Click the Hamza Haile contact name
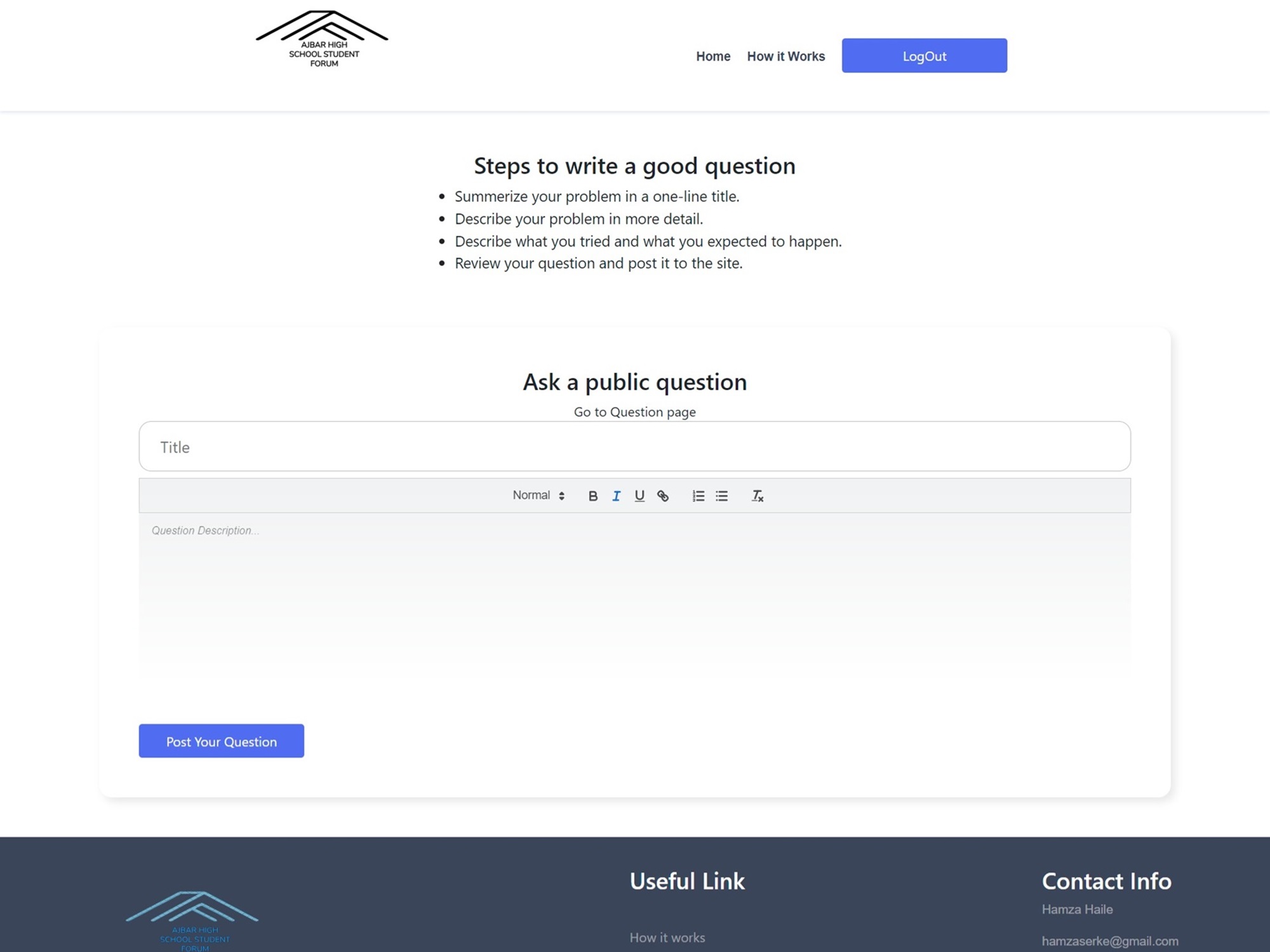The width and height of the screenshot is (1270, 952). coord(1077,909)
